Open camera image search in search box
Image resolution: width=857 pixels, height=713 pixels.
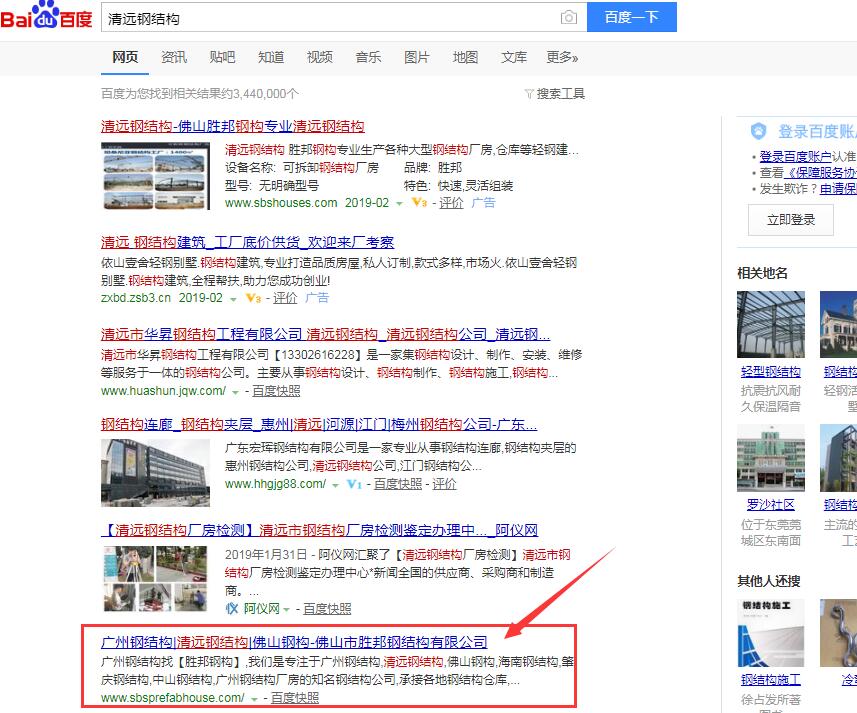tap(568, 18)
